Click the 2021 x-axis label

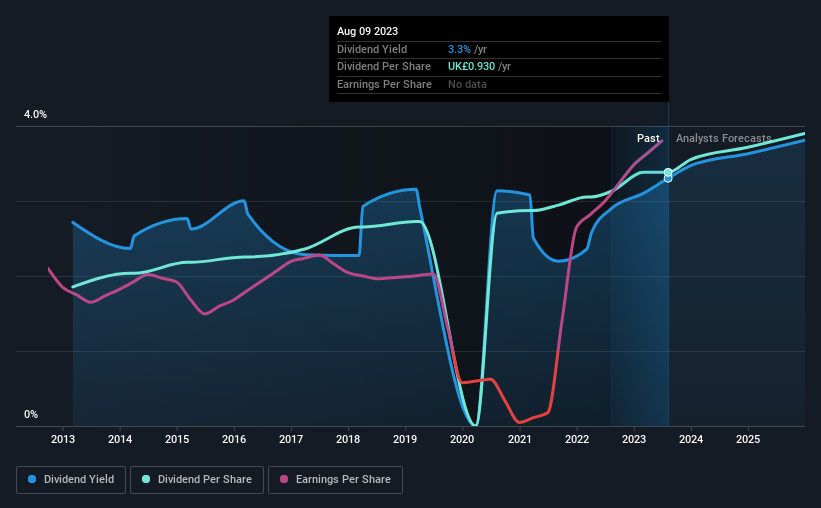click(x=519, y=439)
